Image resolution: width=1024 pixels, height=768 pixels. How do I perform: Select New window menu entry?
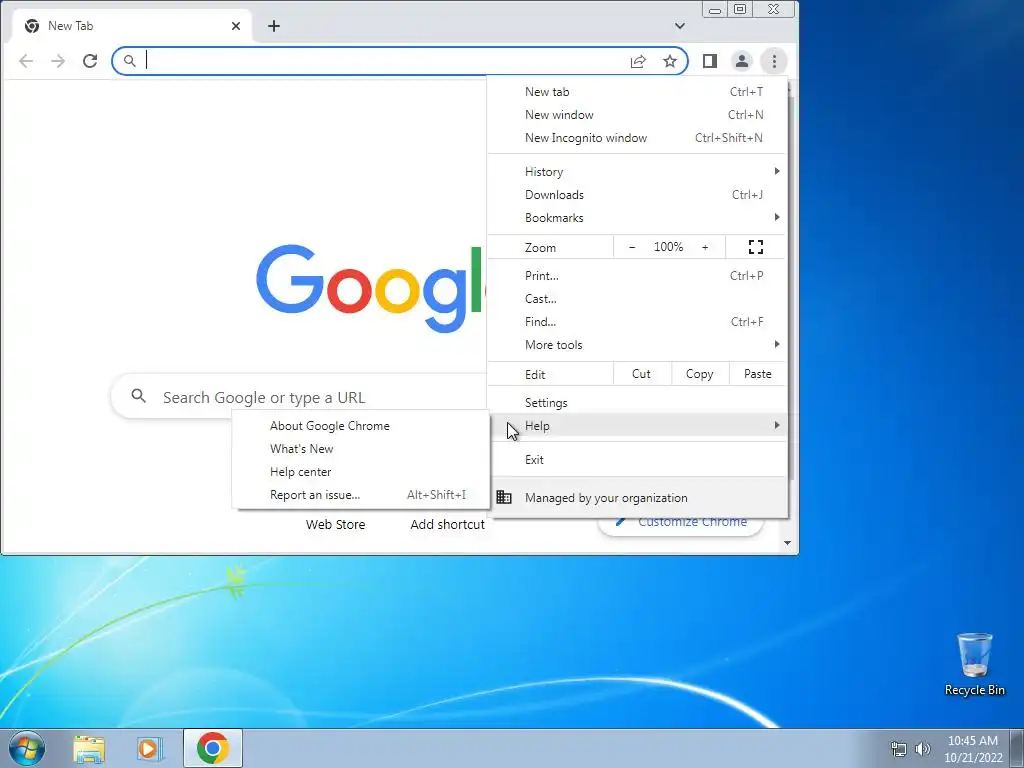click(637, 115)
